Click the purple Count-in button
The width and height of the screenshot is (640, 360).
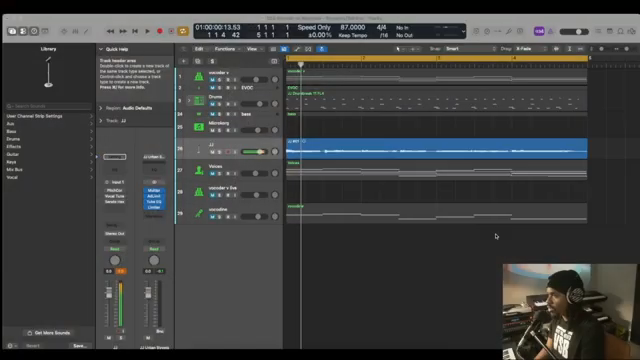[539, 31]
